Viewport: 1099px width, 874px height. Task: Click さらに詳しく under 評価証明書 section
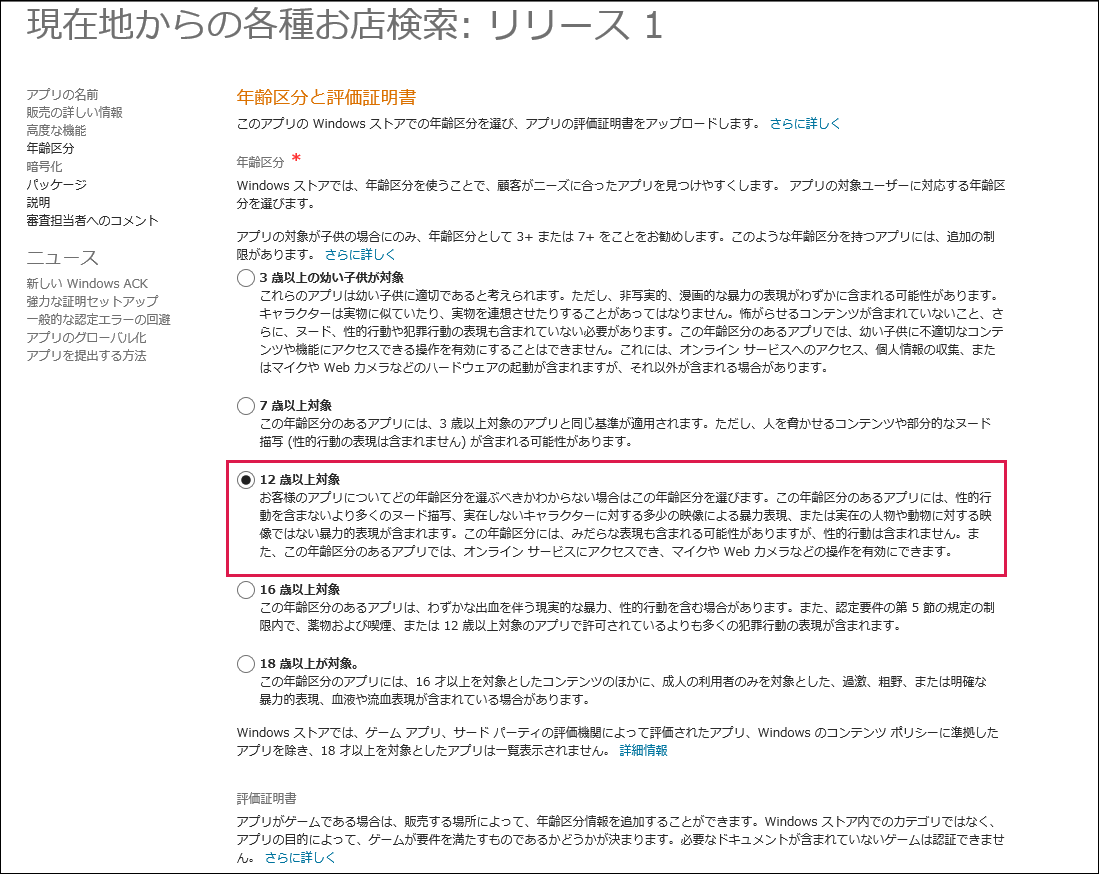[x=300, y=857]
